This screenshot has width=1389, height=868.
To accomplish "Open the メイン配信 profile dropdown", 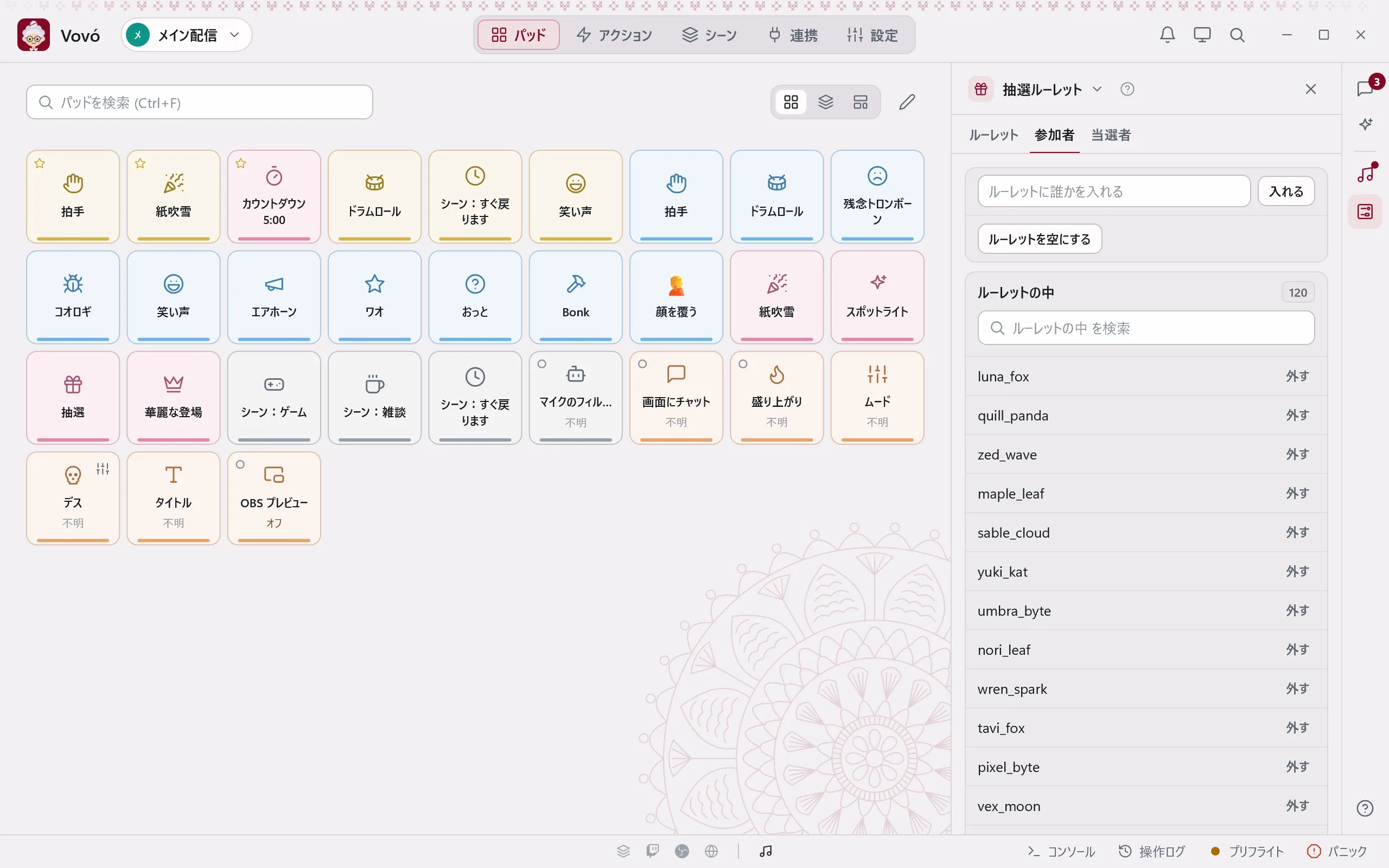I will click(x=186, y=35).
